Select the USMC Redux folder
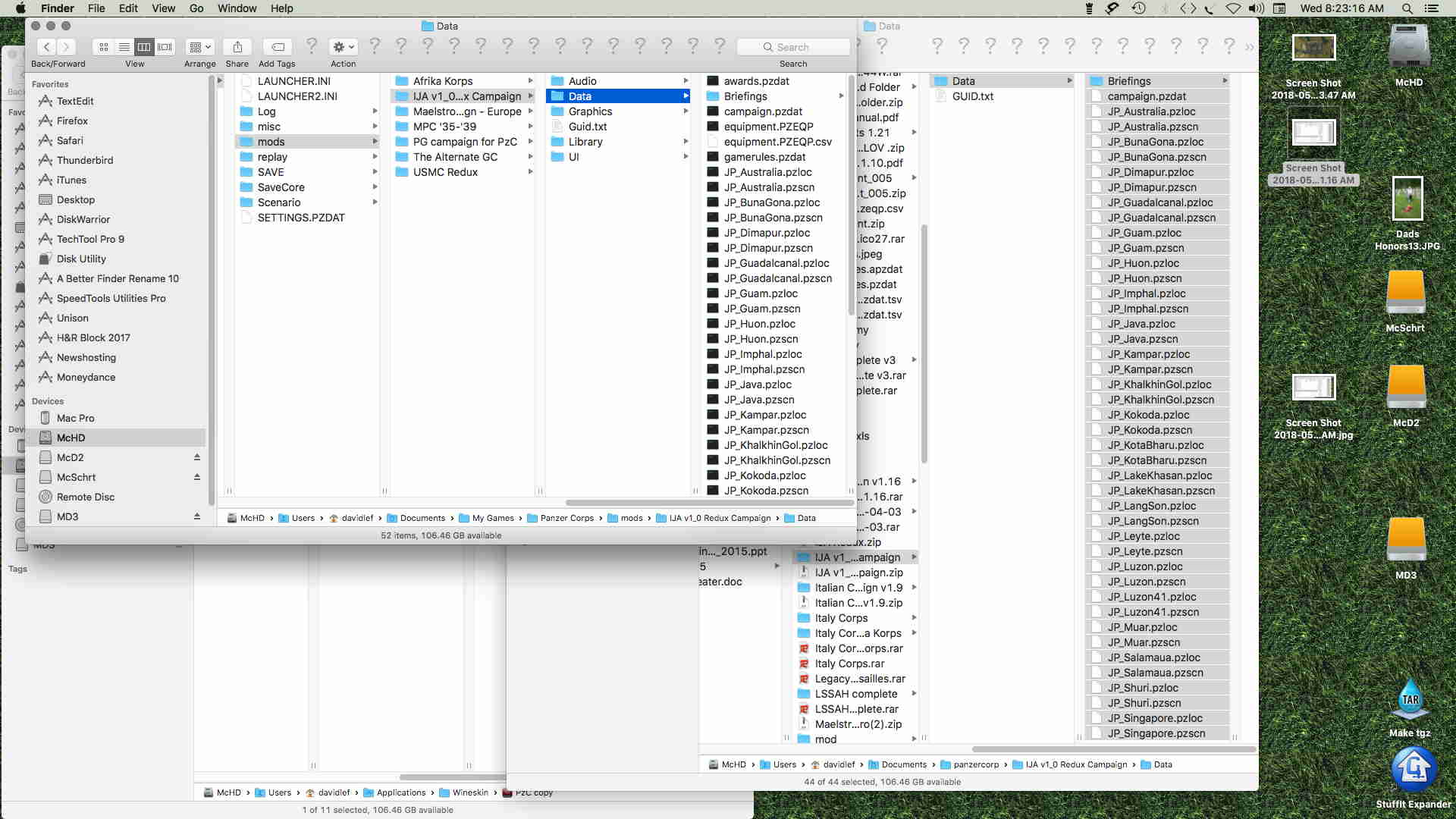The image size is (1456, 819). tap(445, 172)
